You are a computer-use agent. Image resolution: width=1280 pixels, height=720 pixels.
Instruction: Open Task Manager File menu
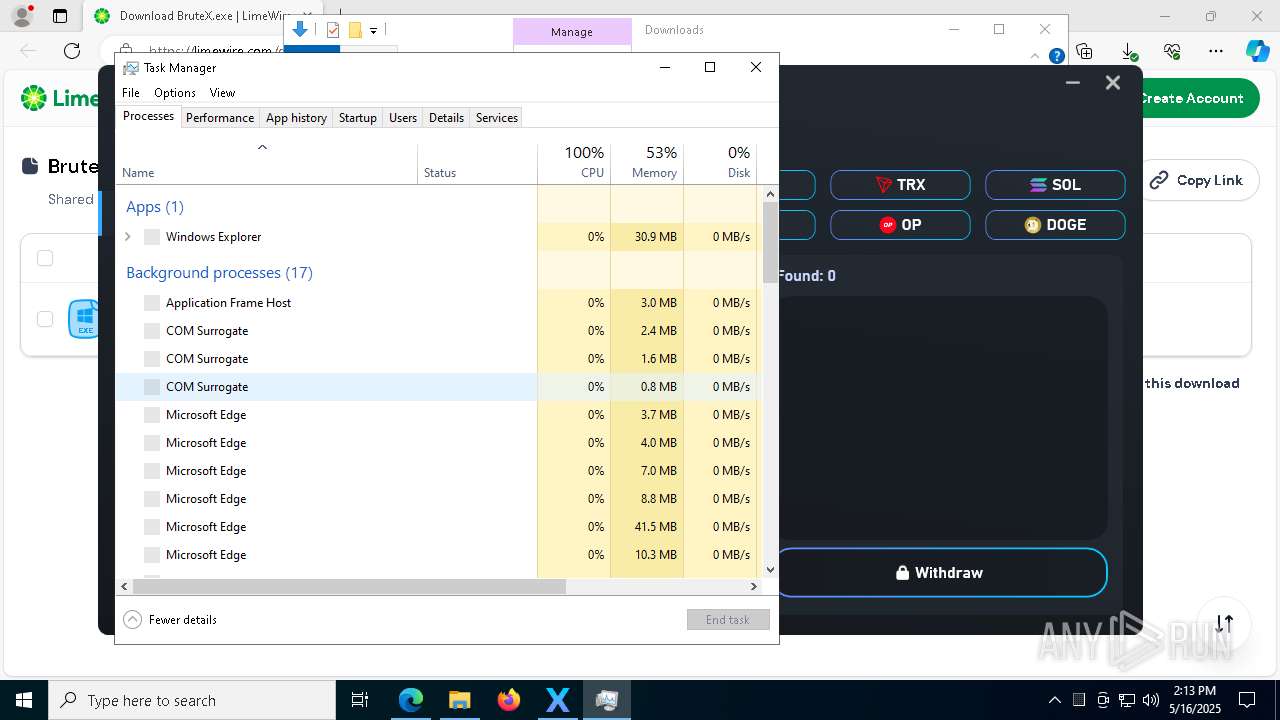[131, 93]
